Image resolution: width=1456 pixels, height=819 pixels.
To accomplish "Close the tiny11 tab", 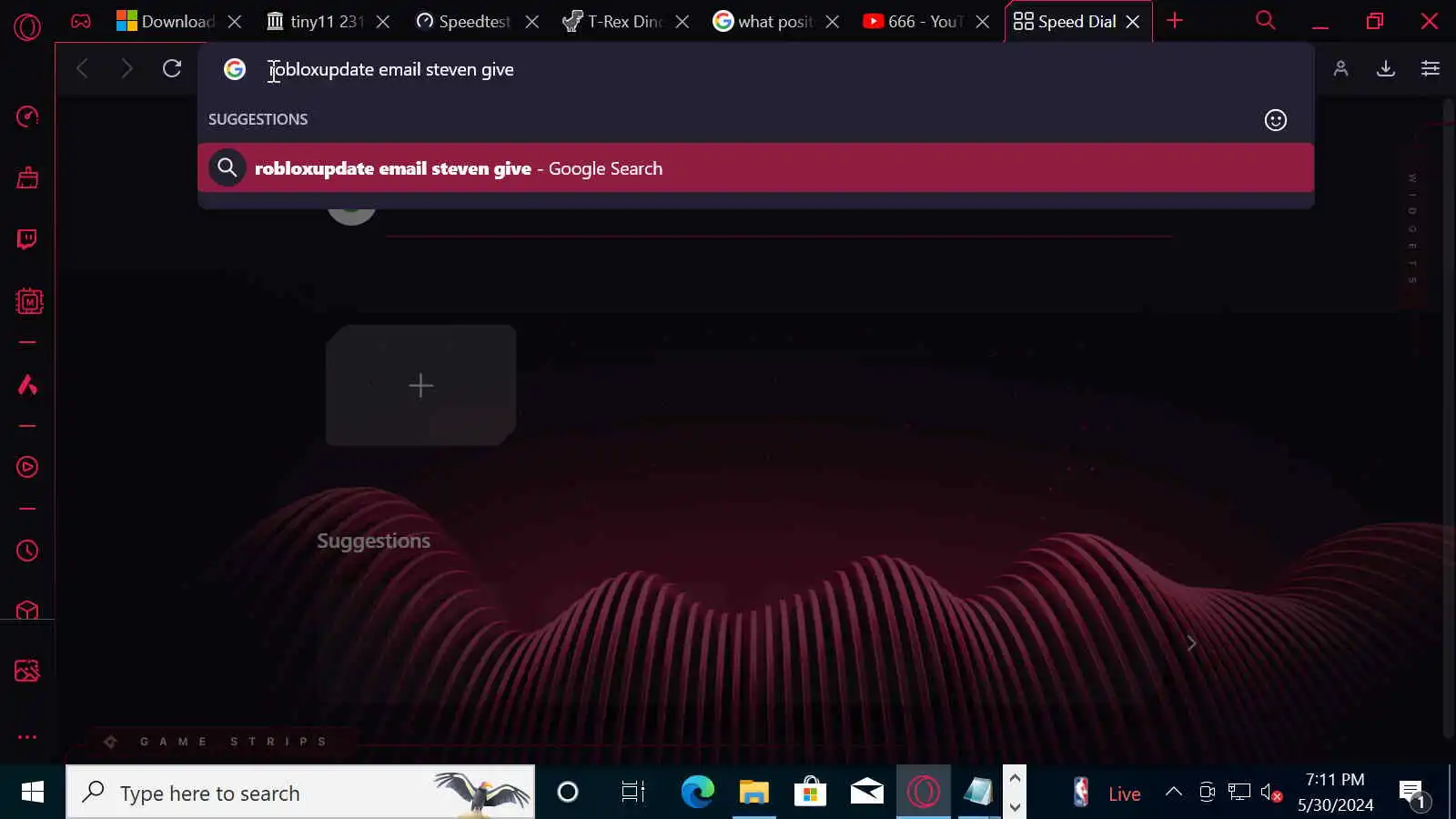I will [x=383, y=21].
